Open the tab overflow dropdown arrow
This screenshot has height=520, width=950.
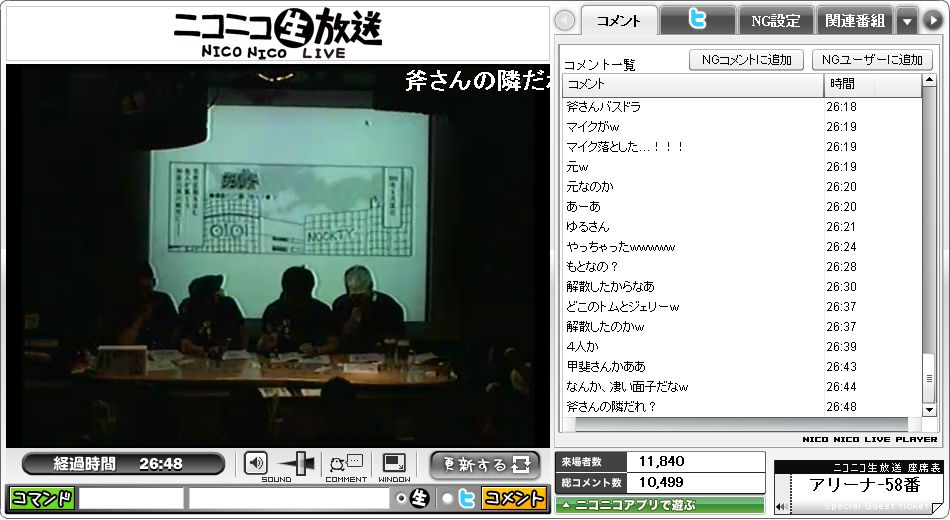click(x=907, y=21)
